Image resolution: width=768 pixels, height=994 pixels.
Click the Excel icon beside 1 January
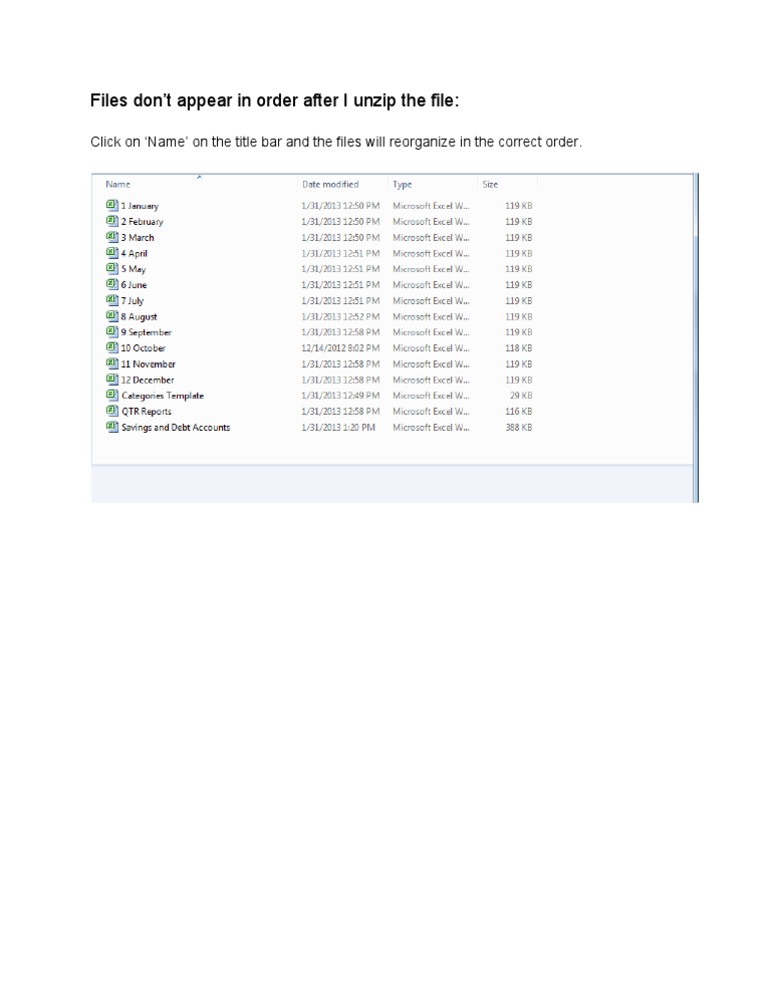pos(112,205)
